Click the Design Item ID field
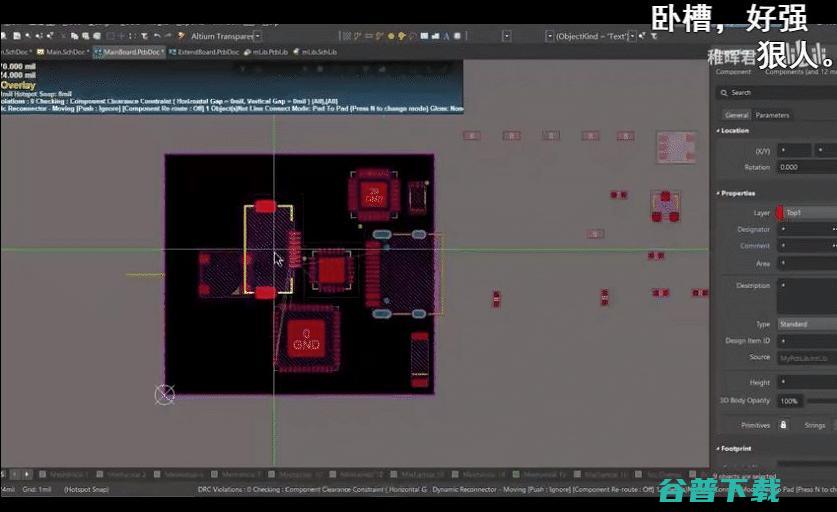Viewport: 837px width, 512px height. (807, 340)
